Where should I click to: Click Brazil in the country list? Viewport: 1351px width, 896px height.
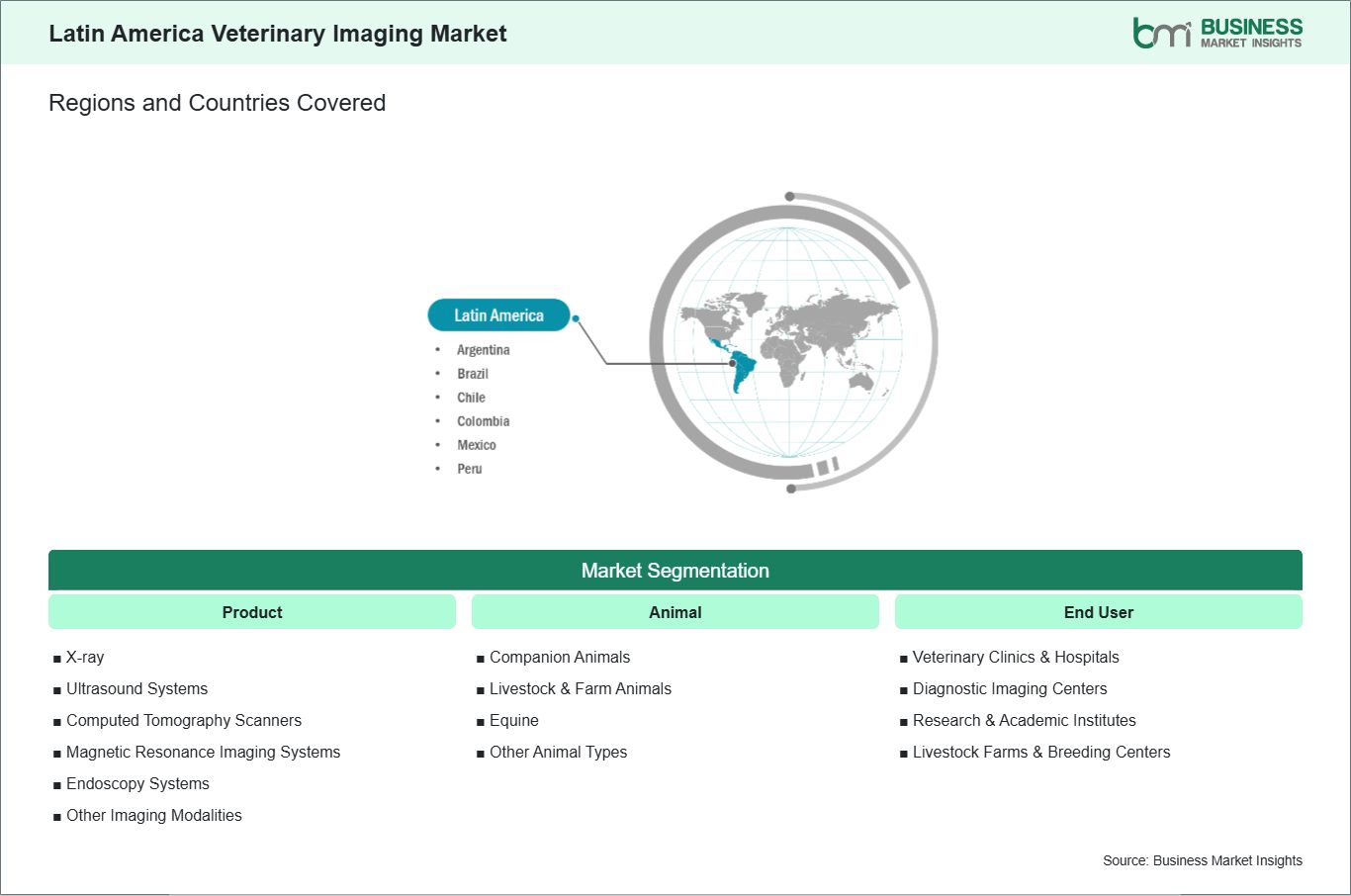pyautogui.click(x=473, y=374)
